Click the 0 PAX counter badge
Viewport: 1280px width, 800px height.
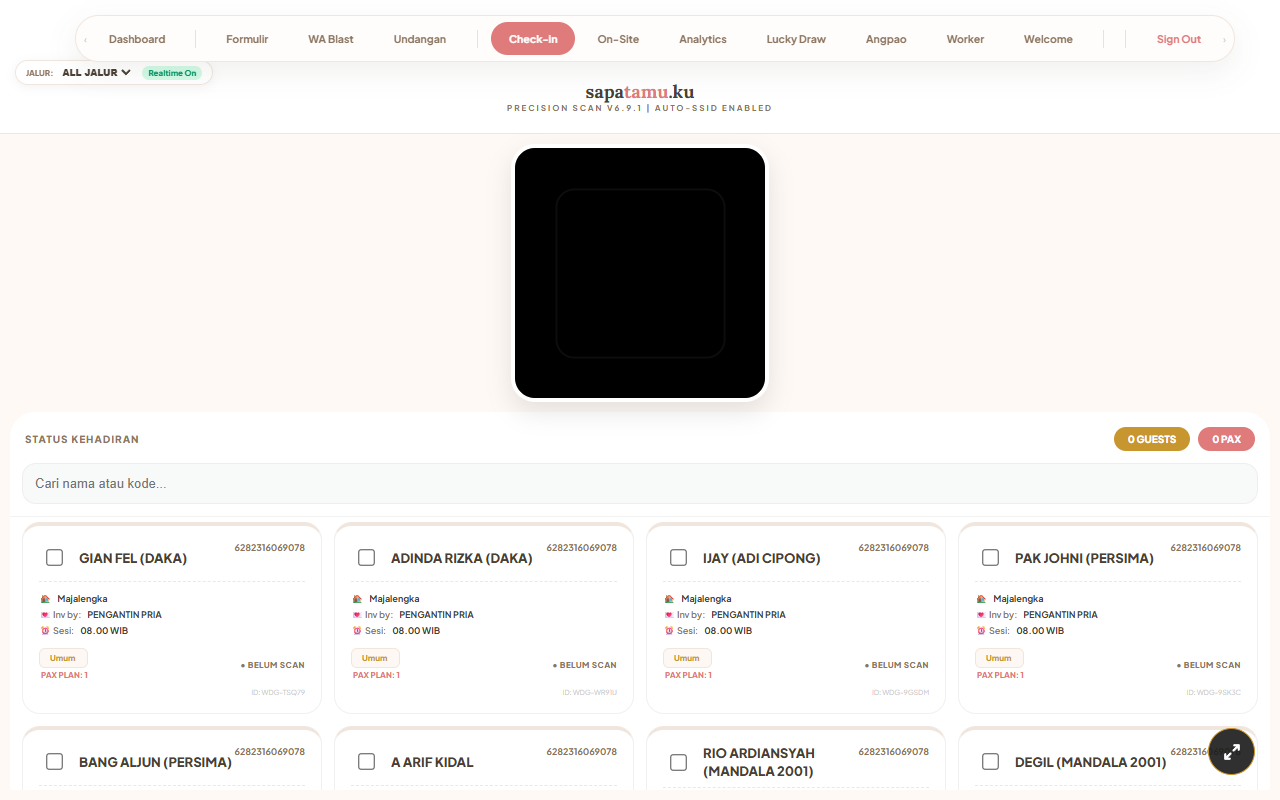[x=1226, y=439]
